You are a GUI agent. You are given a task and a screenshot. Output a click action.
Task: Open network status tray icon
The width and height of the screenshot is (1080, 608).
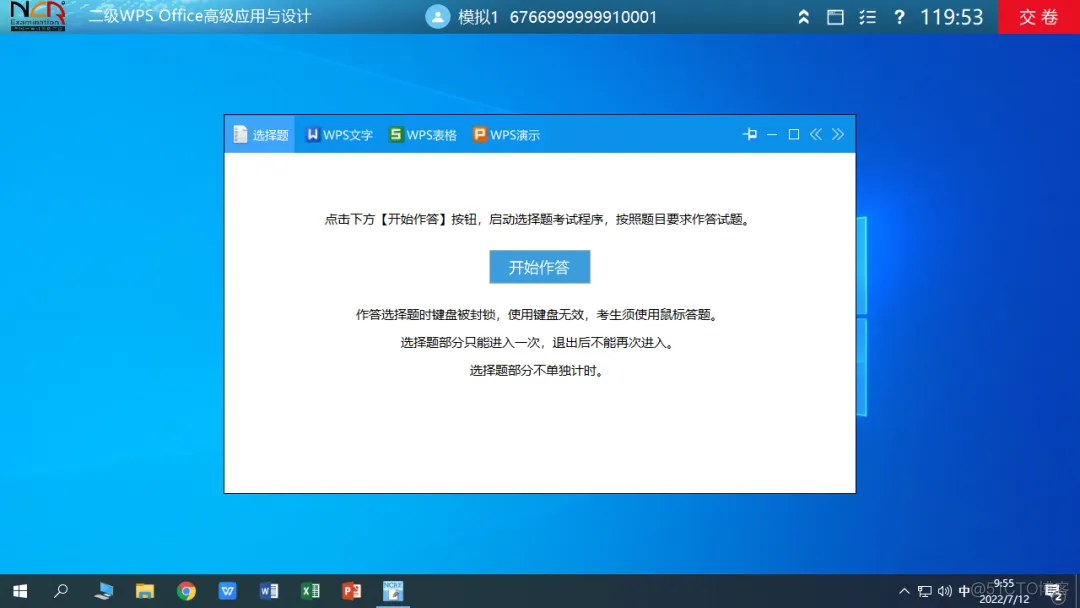(924, 591)
